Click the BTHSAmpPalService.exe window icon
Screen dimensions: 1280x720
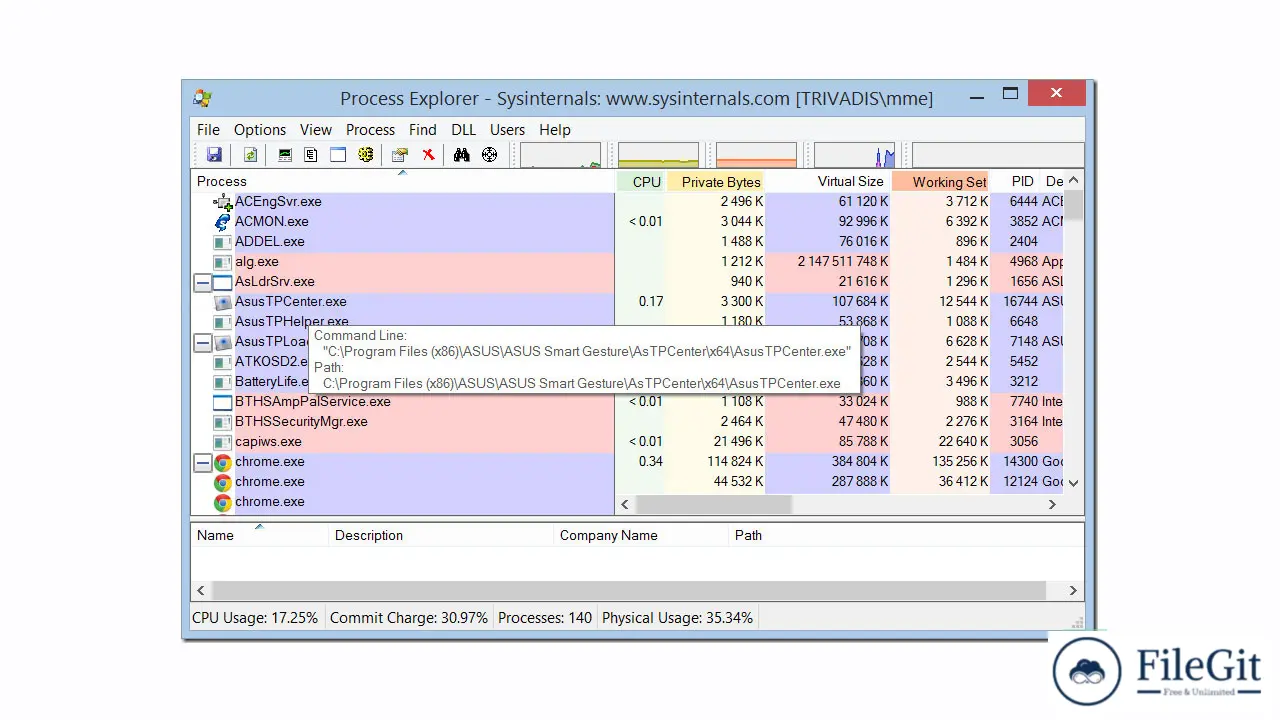(x=222, y=402)
